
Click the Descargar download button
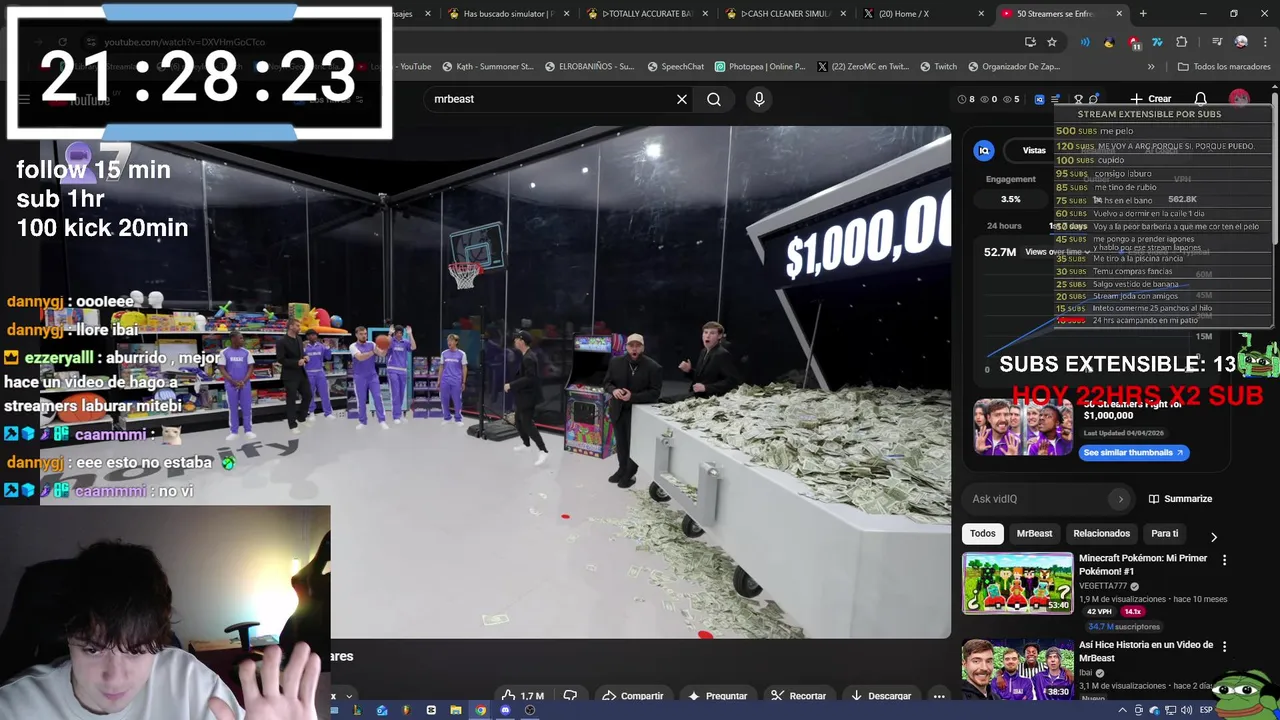click(x=880, y=696)
